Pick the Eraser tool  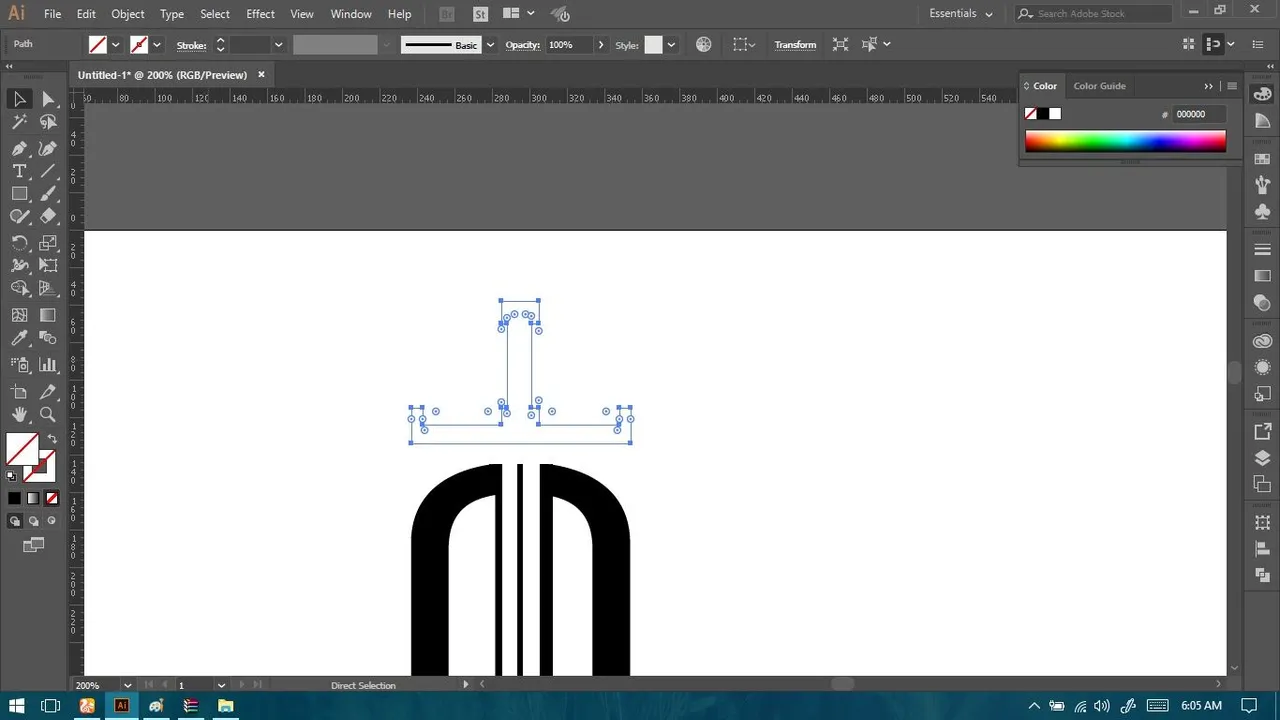pos(47,216)
